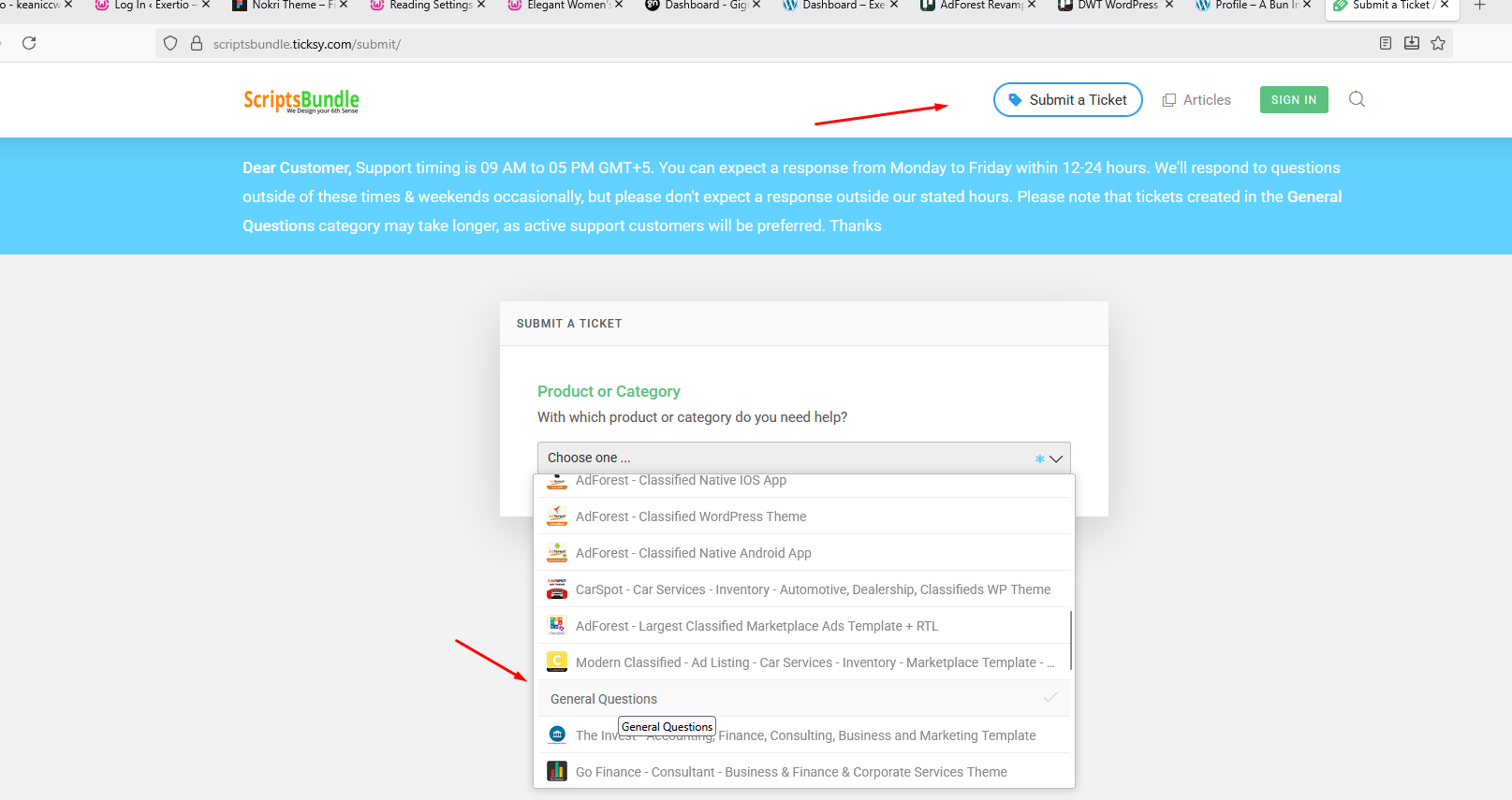1512x800 pixels.
Task: Click the dropdown chevron arrow
Action: (1056, 458)
